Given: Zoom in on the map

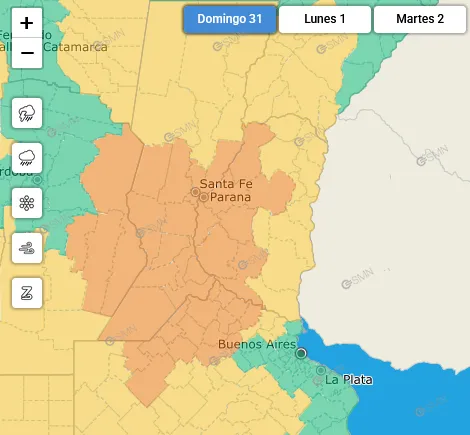Looking at the screenshot, I should click(x=27, y=23).
